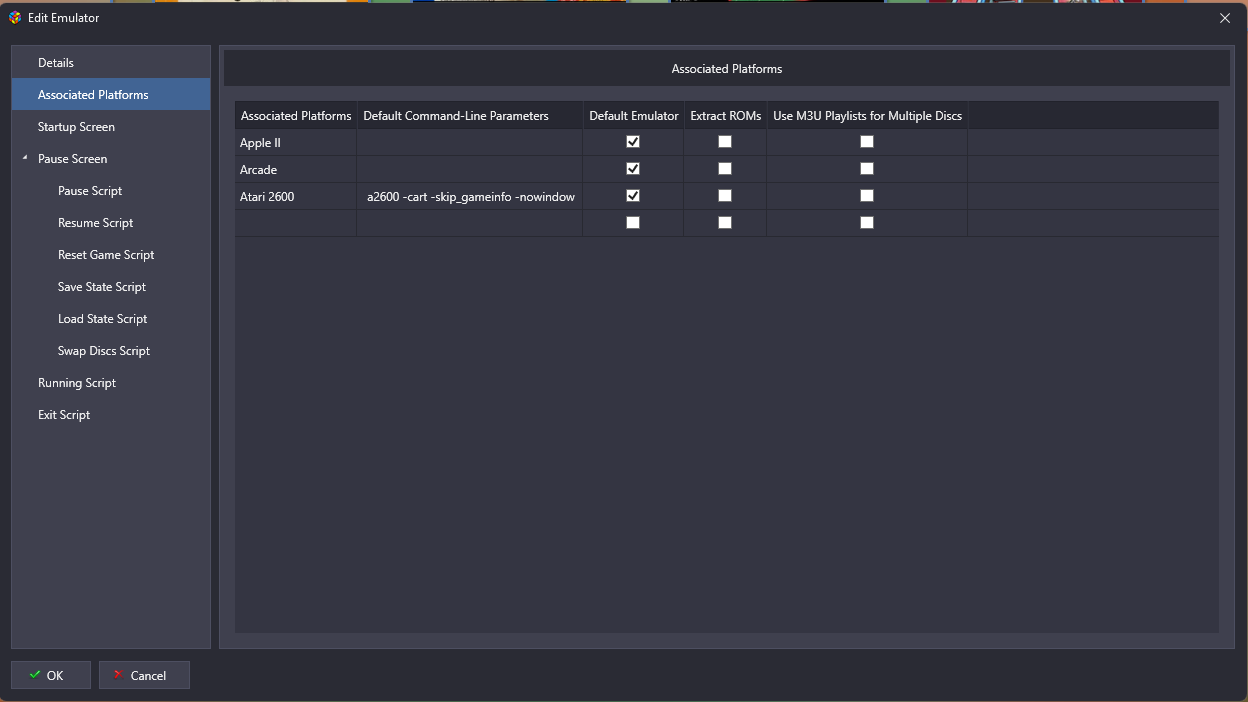Click the Extract ROMs column header
1248x702 pixels.
tap(725, 115)
